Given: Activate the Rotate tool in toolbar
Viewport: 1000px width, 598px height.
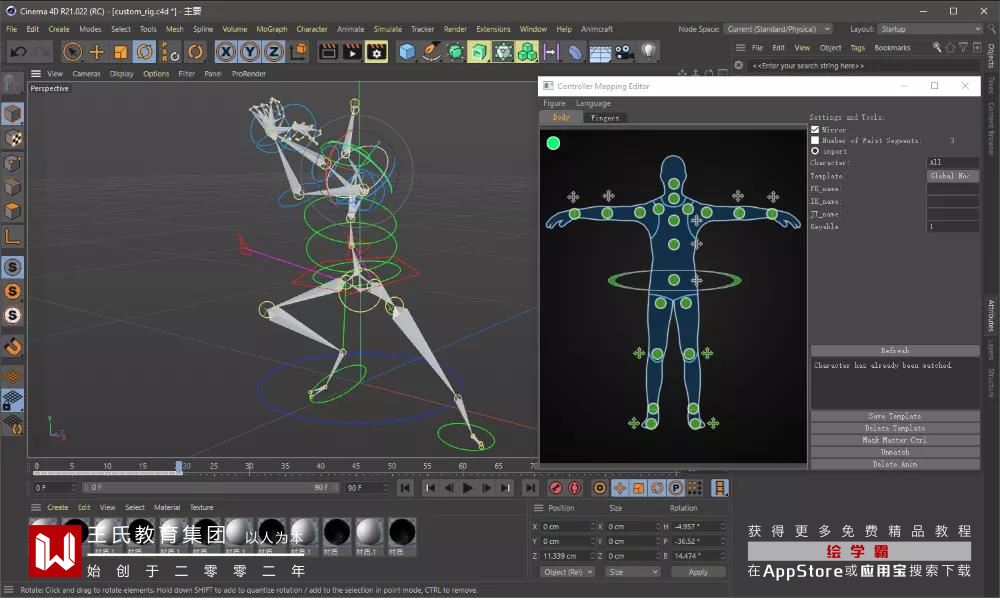Looking at the screenshot, I should (x=146, y=51).
